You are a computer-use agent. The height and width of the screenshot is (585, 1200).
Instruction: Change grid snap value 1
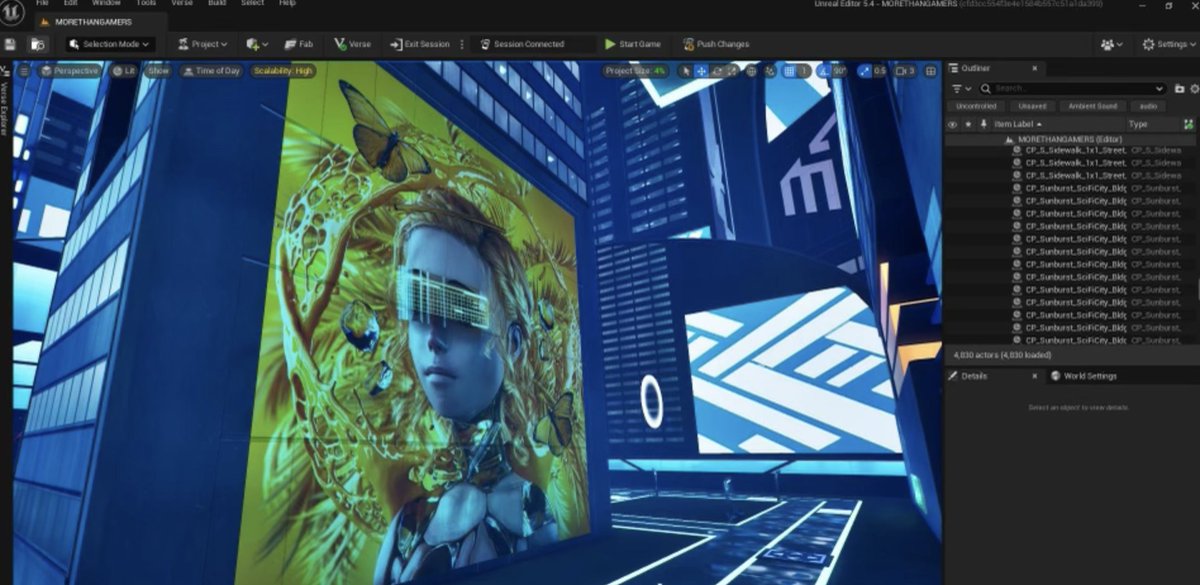803,71
